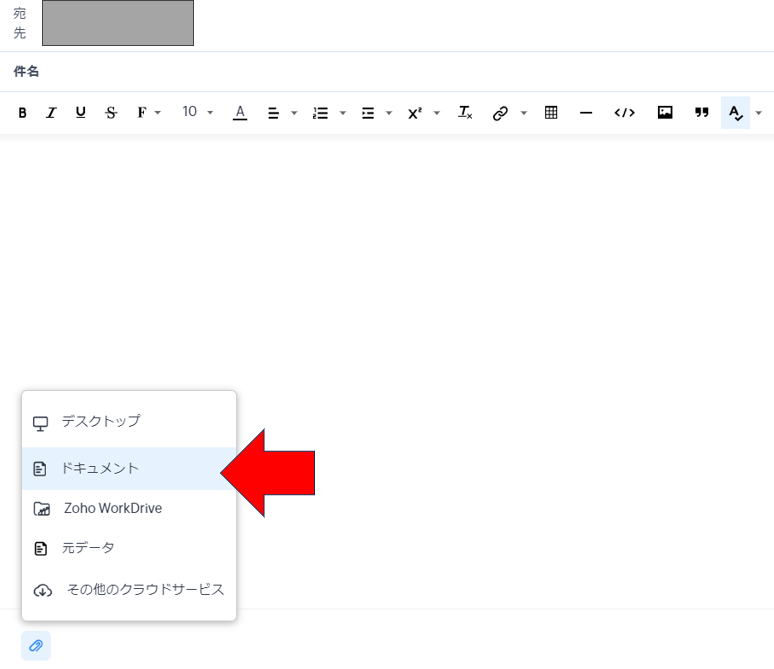This screenshot has height=669, width=774.
Task: Toggle bold formatting
Action: [x=22, y=113]
